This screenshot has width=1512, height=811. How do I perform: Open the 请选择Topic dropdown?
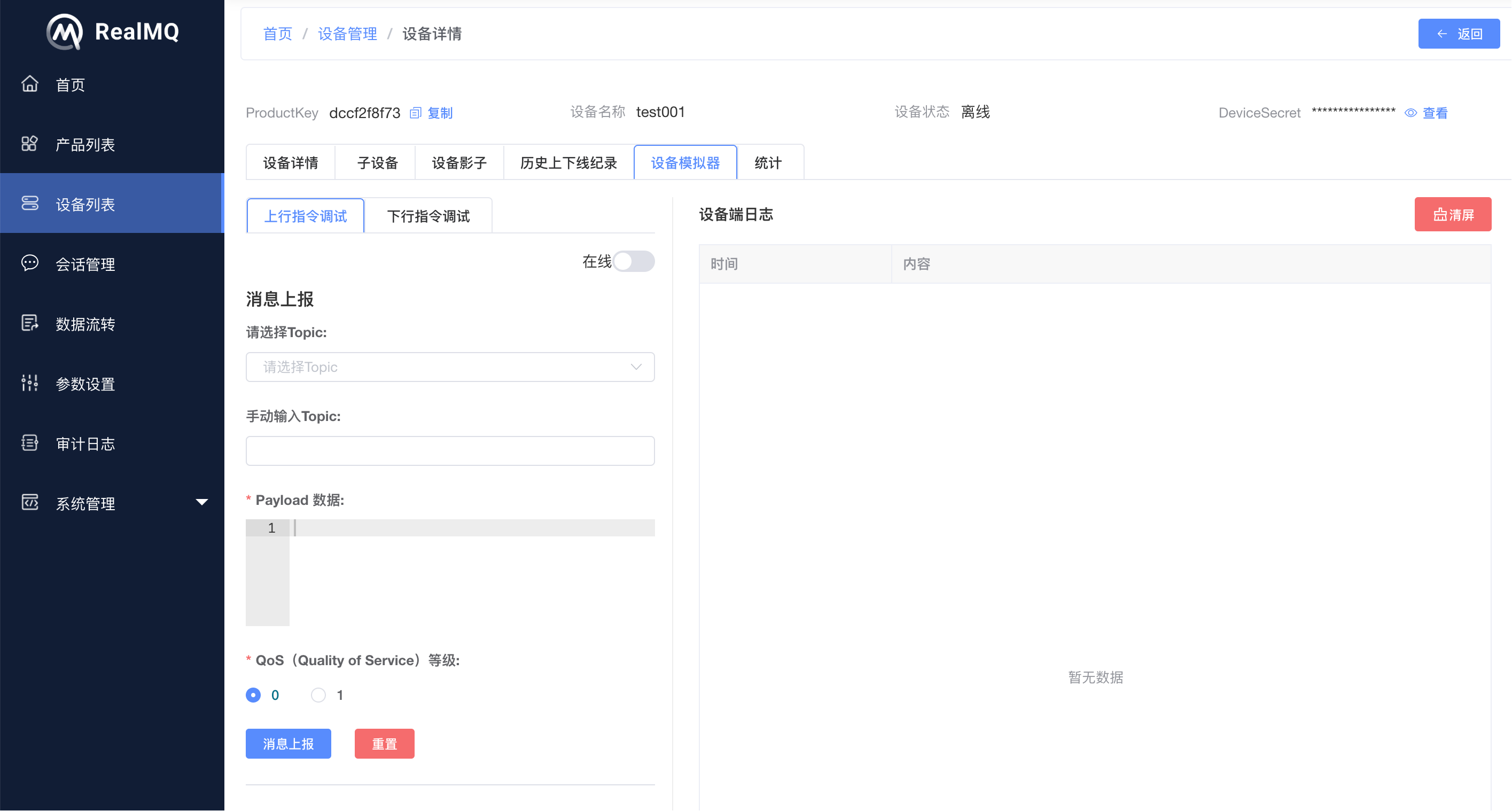450,367
